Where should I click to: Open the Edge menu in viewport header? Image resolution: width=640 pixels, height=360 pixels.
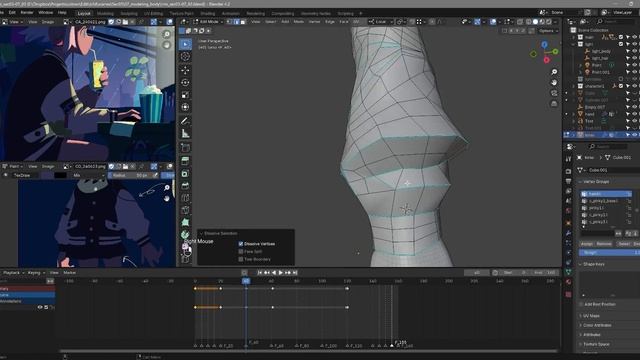pos(330,22)
